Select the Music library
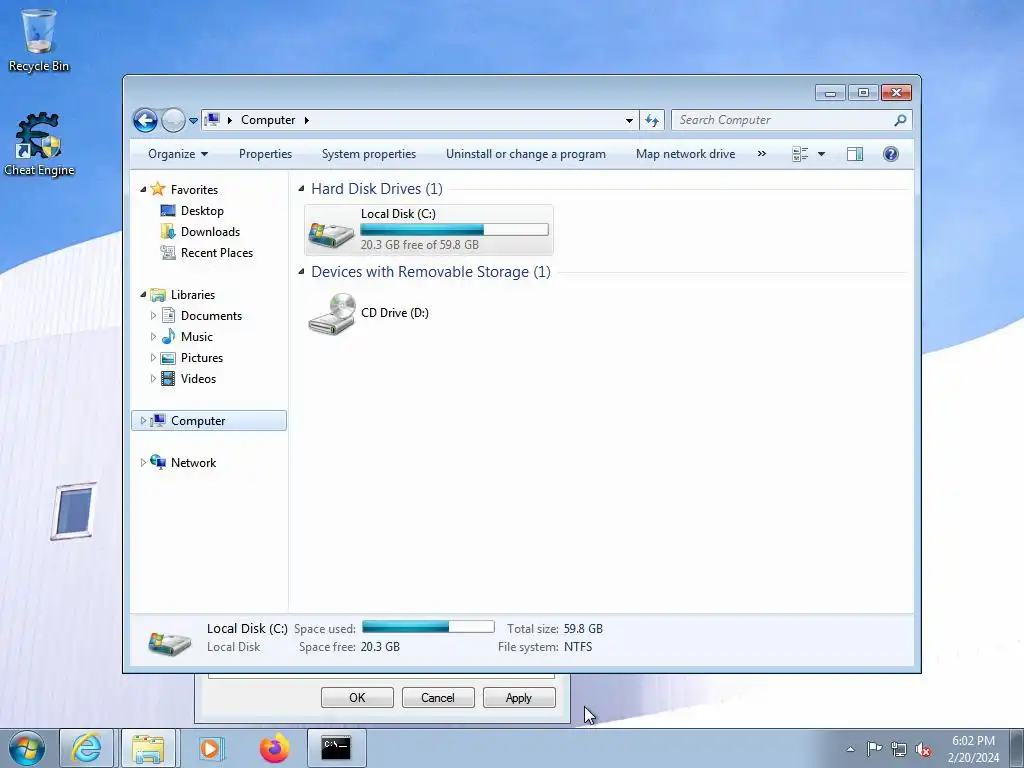 click(x=197, y=337)
